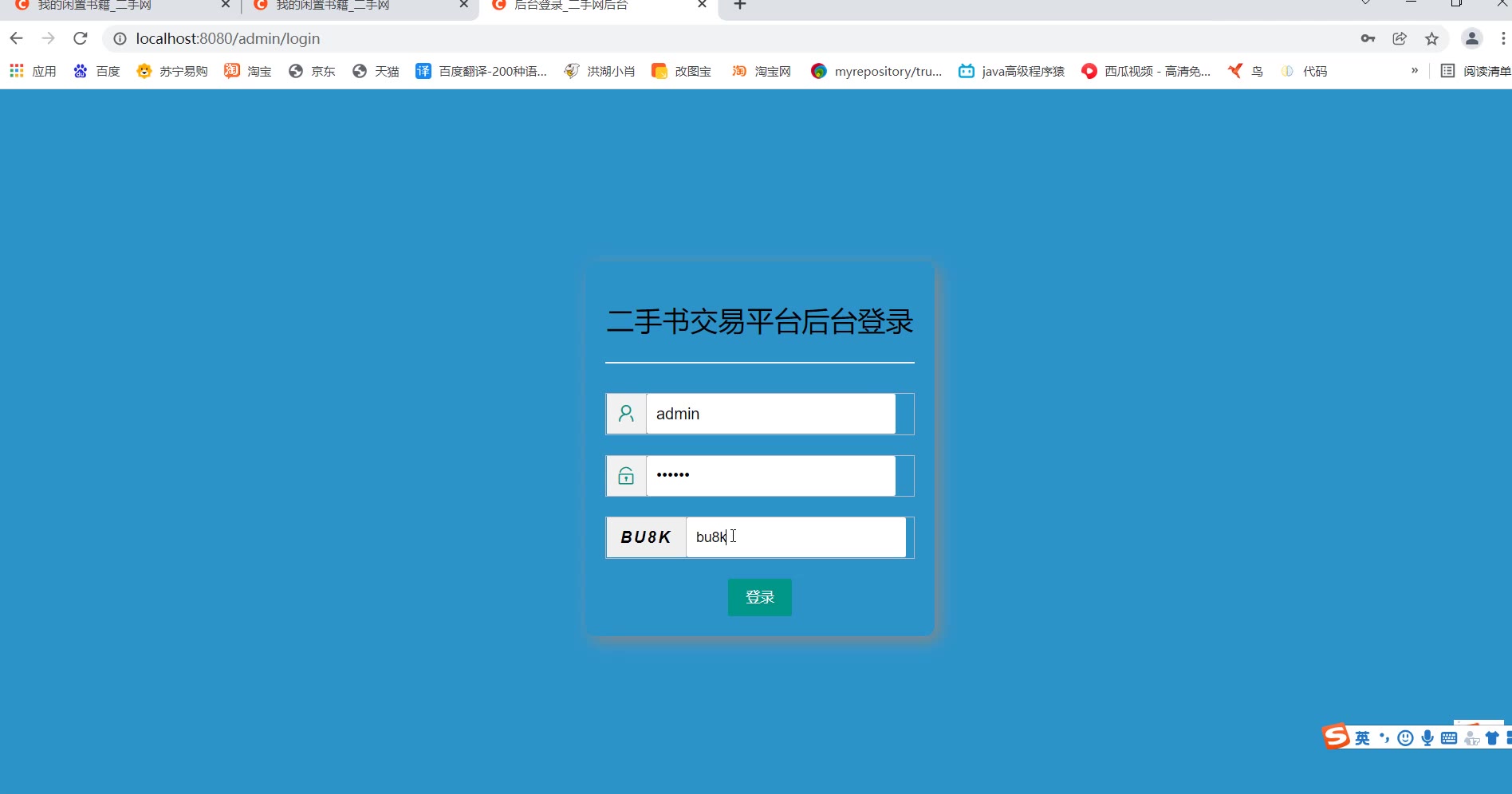This screenshot has width=1512, height=794.
Task: Open the 天猫 bookmark
Action: click(x=376, y=71)
